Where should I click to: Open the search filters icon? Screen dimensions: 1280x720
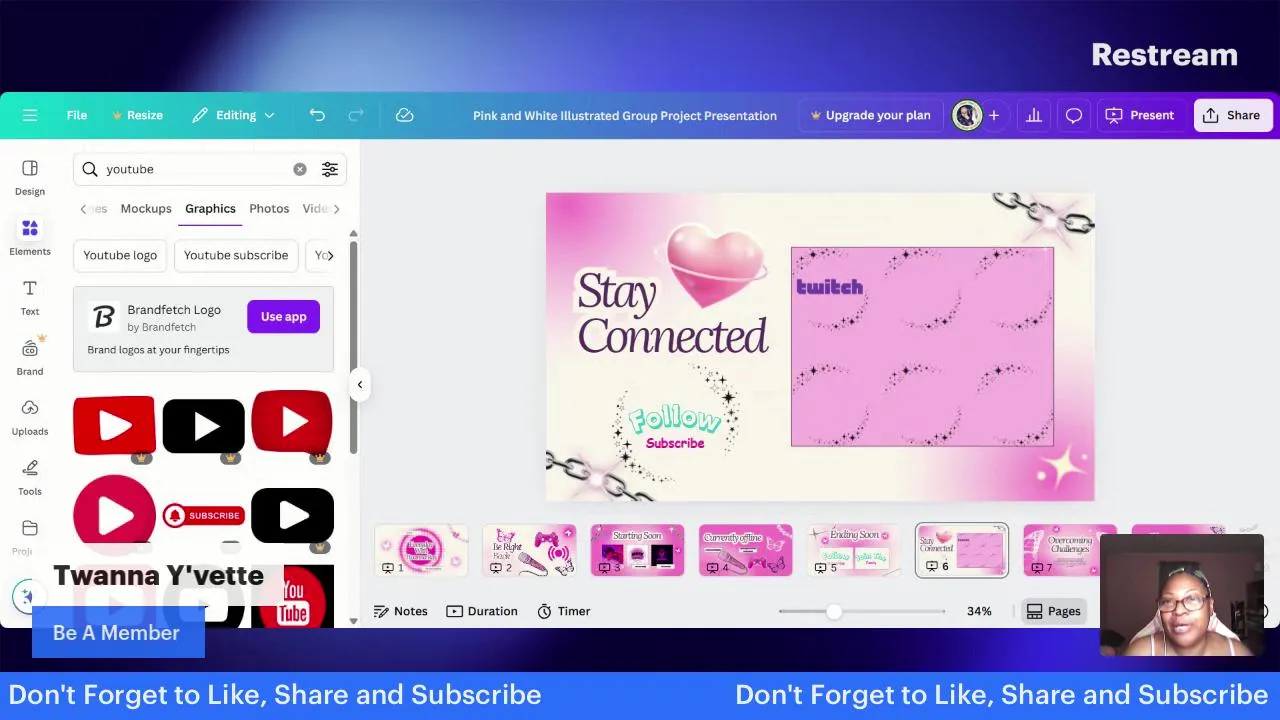click(x=330, y=169)
